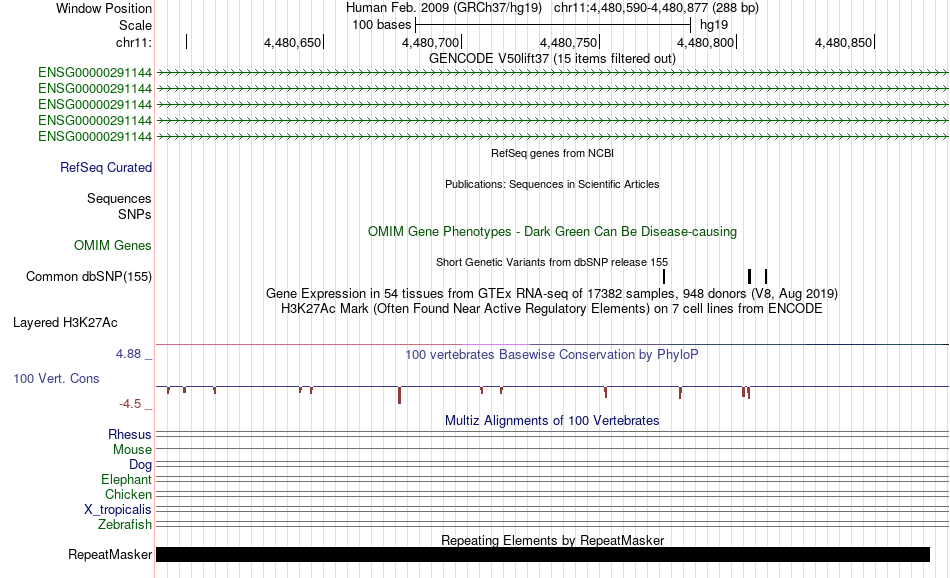Click the Chicken alignment row label
The image size is (950, 578).
128,494
